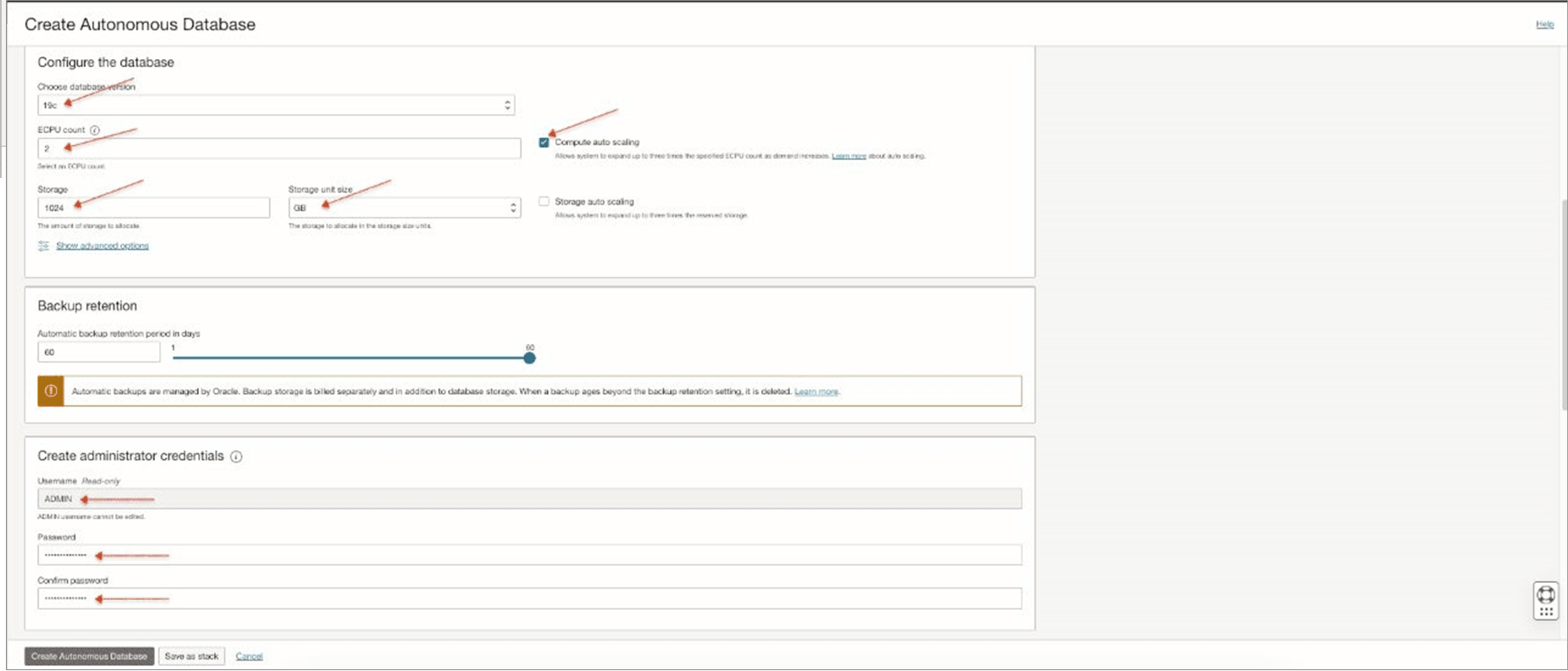Click the backup warning info icon
Image resolution: width=1568 pixels, height=671 pixels.
51,391
